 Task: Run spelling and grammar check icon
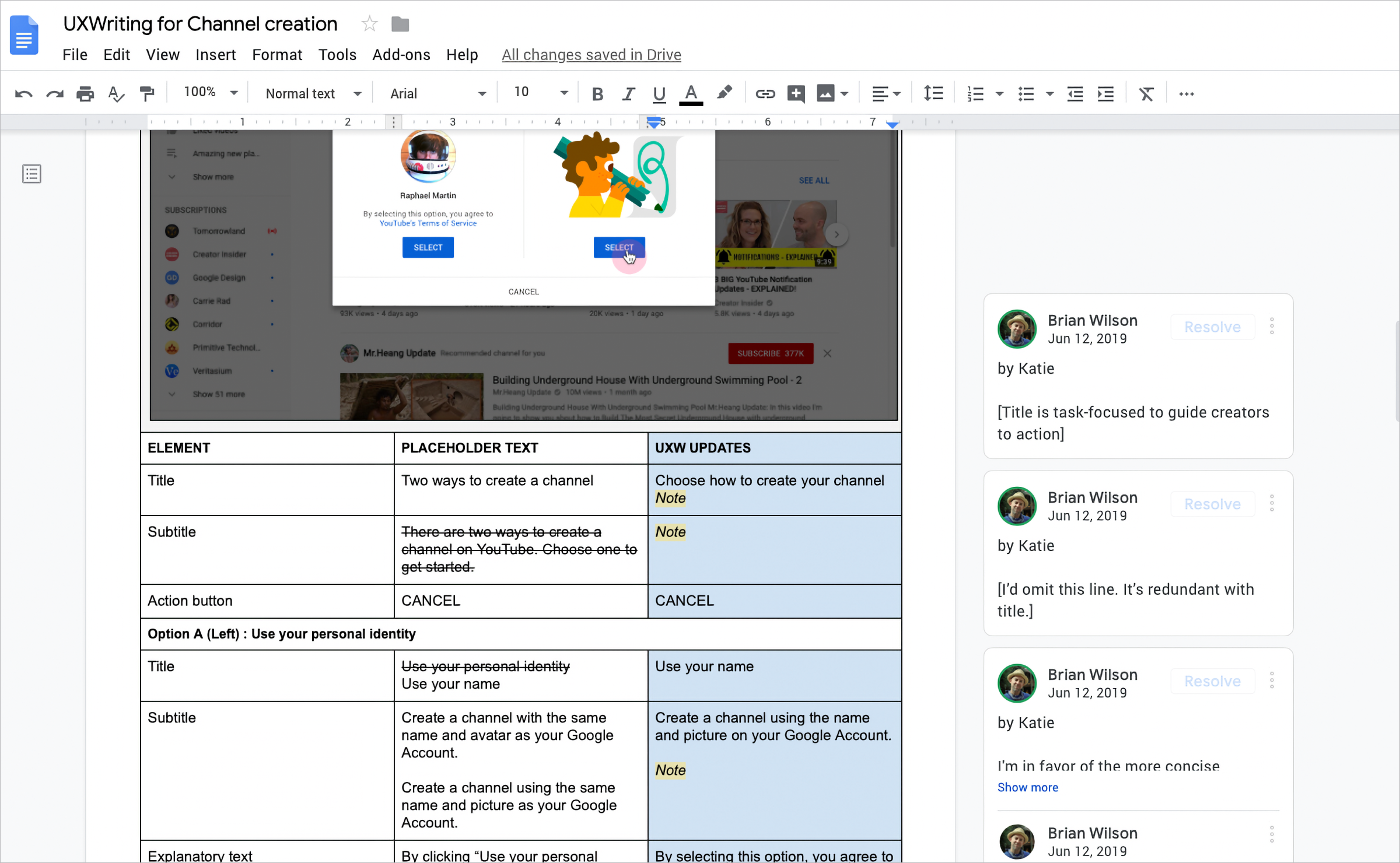point(116,94)
